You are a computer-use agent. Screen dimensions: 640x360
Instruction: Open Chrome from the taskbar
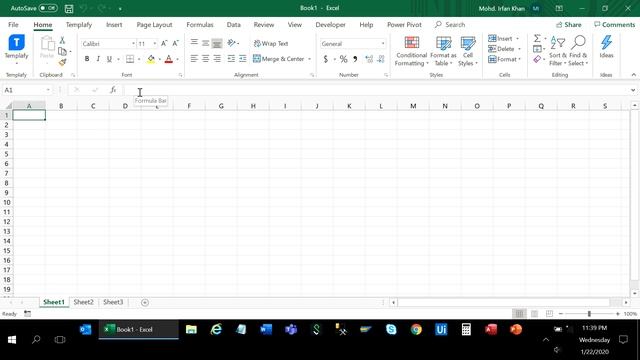pyautogui.click(x=416, y=329)
